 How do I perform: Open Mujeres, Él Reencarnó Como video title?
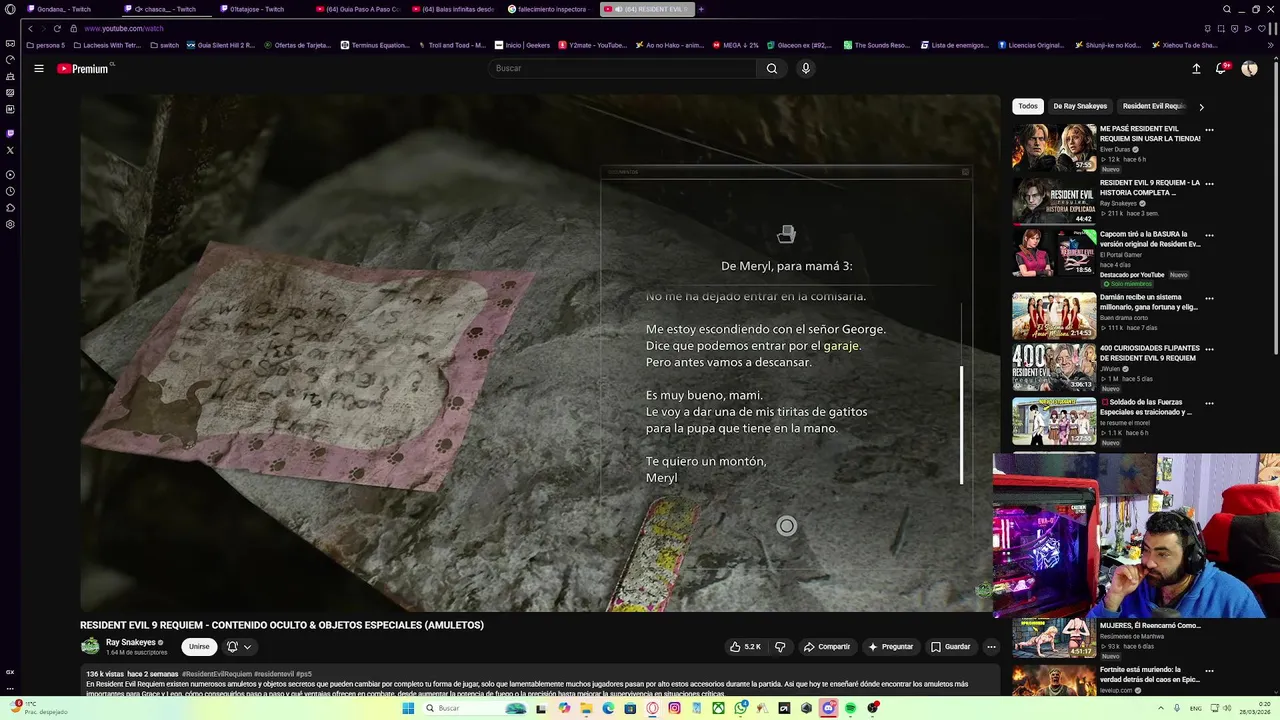[1150, 626]
